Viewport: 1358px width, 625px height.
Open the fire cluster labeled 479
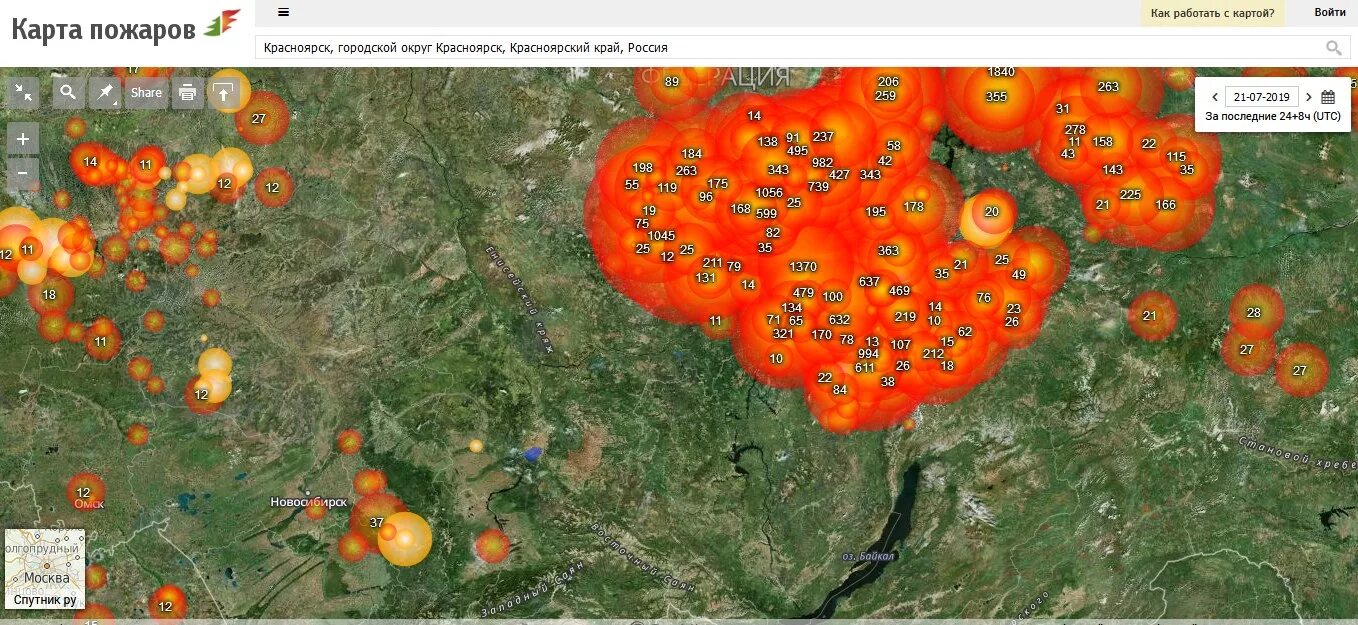point(803,293)
